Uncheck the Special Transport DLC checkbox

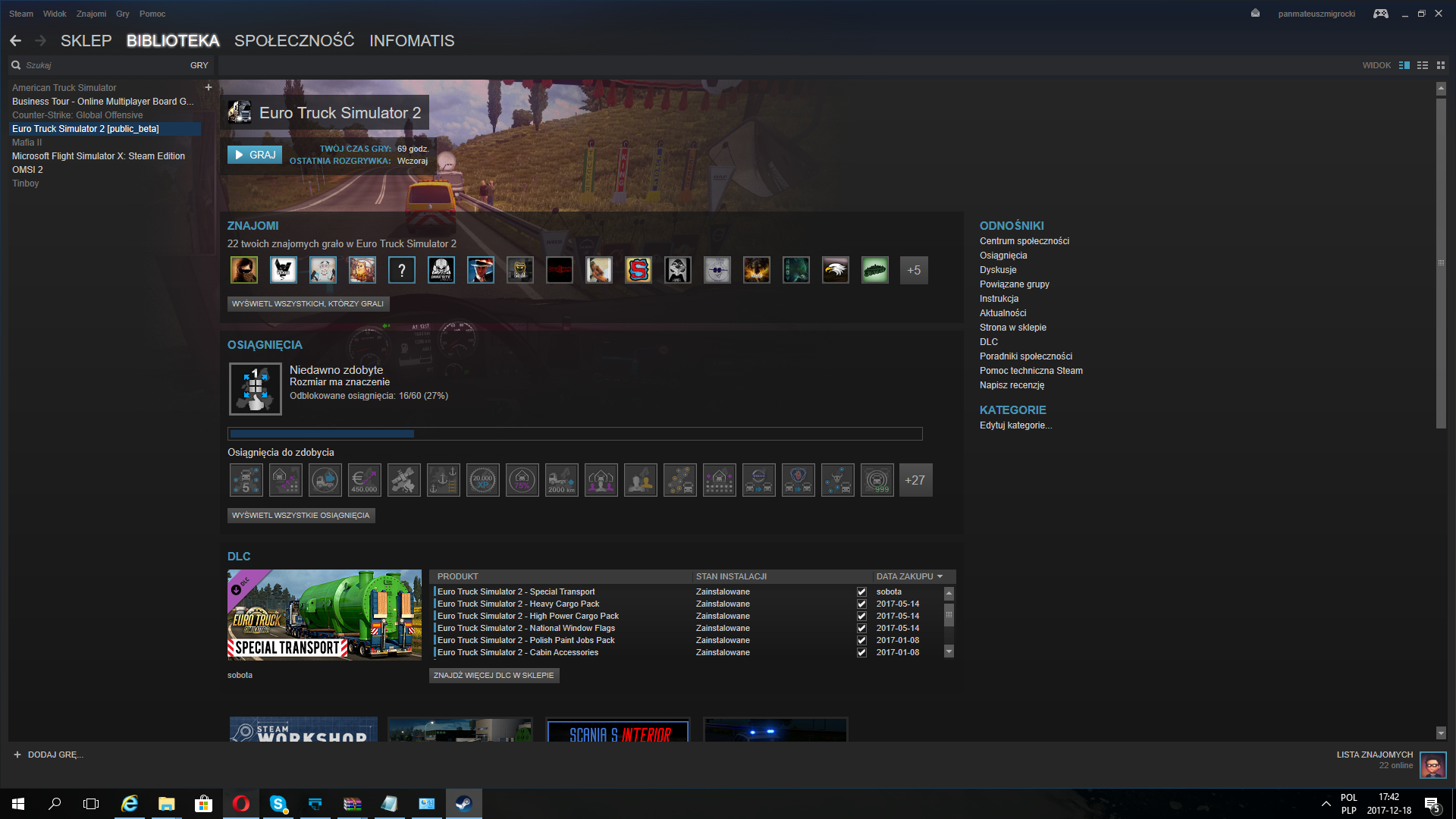coord(861,591)
